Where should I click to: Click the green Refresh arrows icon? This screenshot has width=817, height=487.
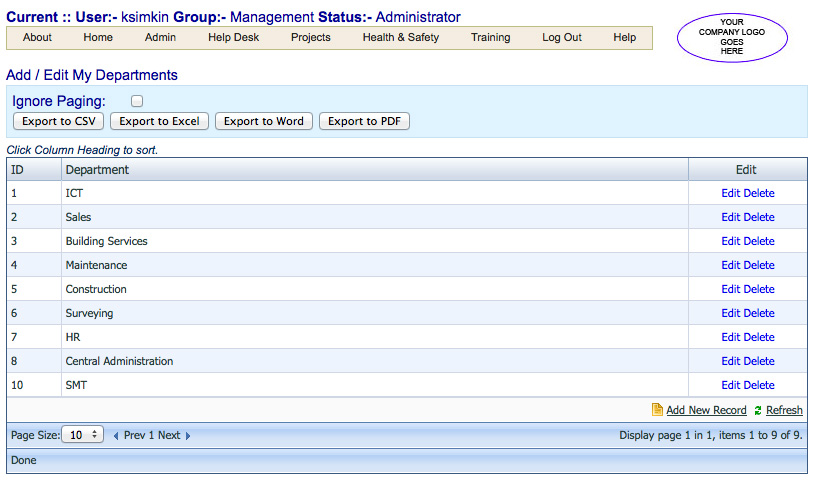758,410
